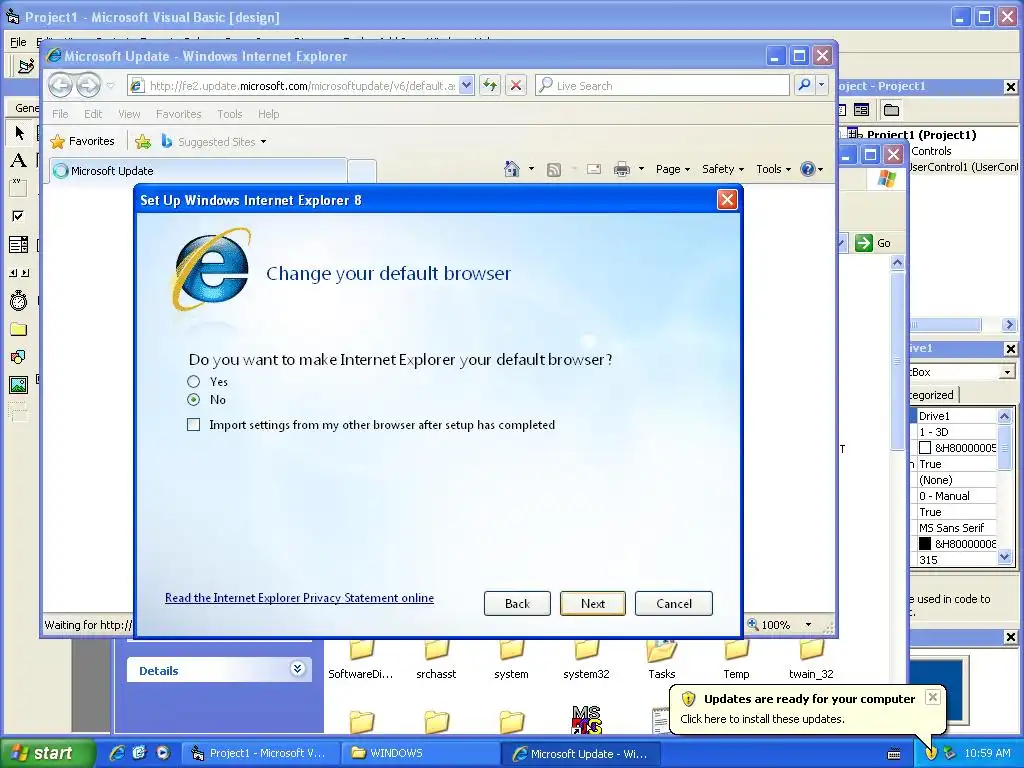
Task: Click the white &H80000005 color swatch
Action: click(925, 448)
